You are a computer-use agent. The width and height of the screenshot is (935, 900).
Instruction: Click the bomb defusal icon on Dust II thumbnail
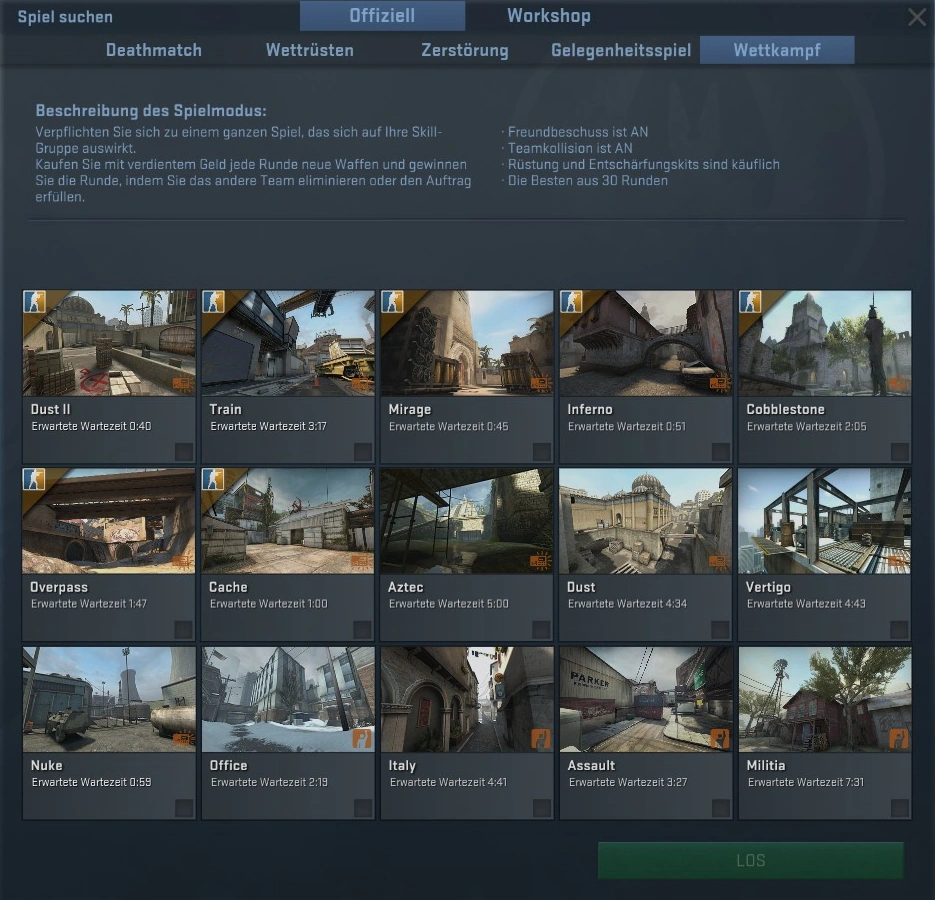(183, 383)
